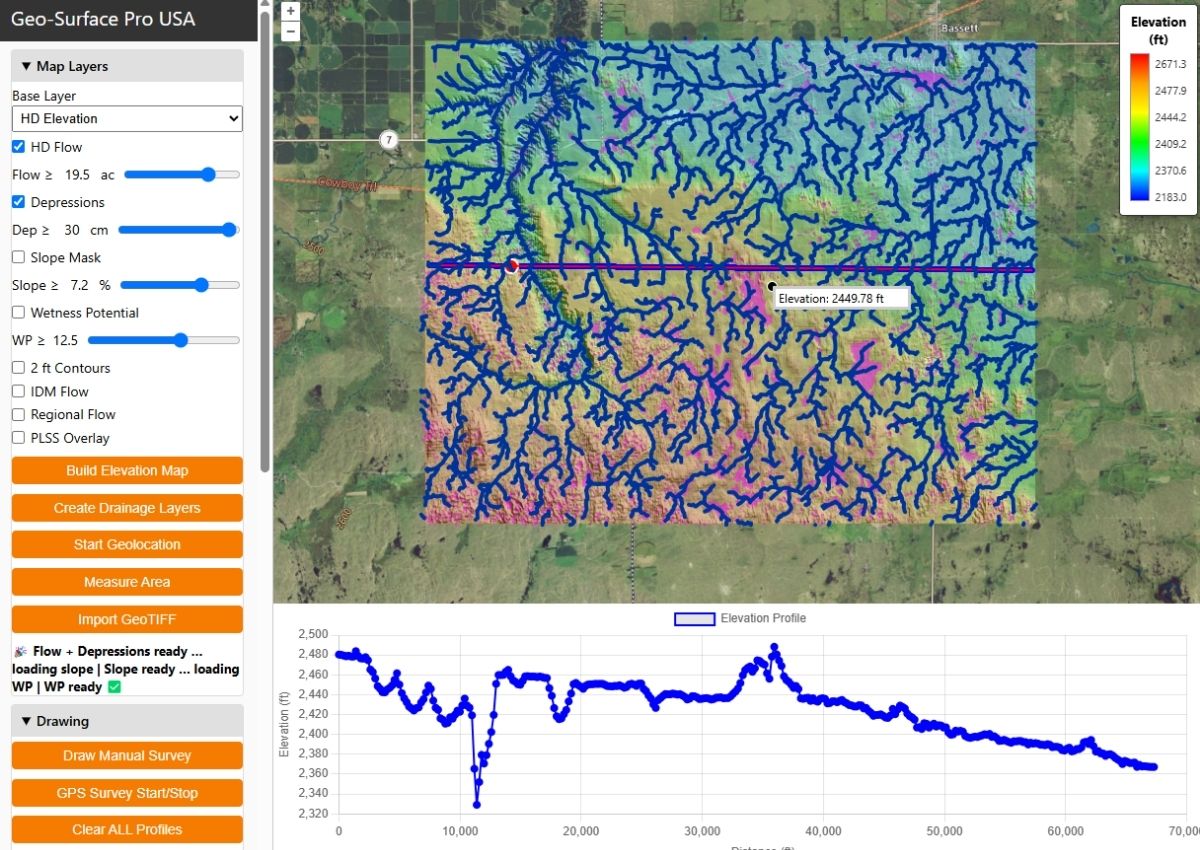
Task: Start a manual survey with Draw Manual Survey
Action: [x=127, y=756]
